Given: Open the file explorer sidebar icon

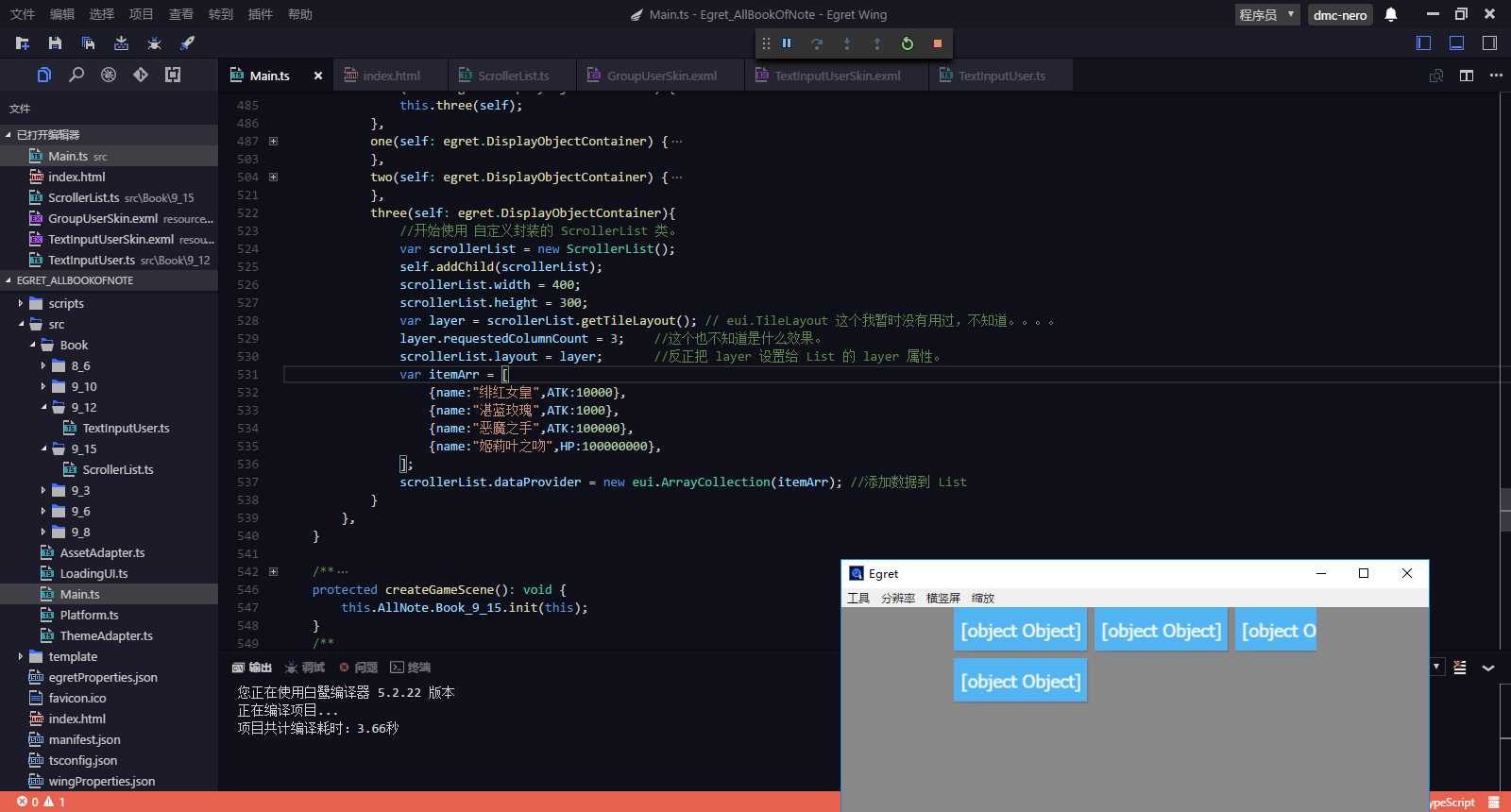Looking at the screenshot, I should pos(44,75).
